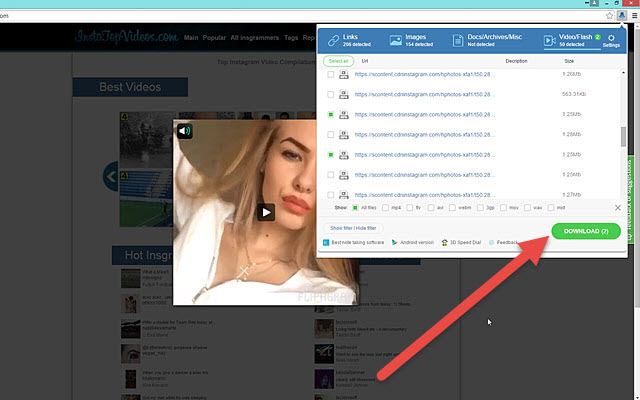The height and width of the screenshot is (400, 640).
Task: Click the InstaTopVideos.com site logo
Action: click(x=127, y=37)
